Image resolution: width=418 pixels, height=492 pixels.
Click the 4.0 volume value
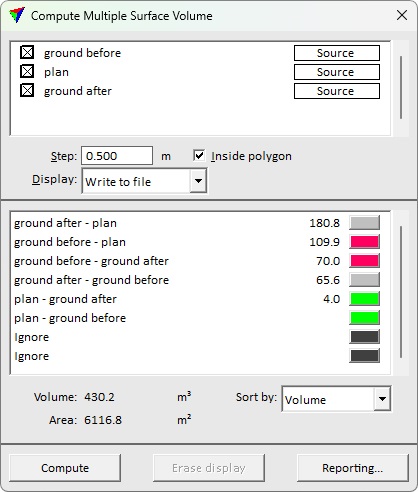pos(332,299)
